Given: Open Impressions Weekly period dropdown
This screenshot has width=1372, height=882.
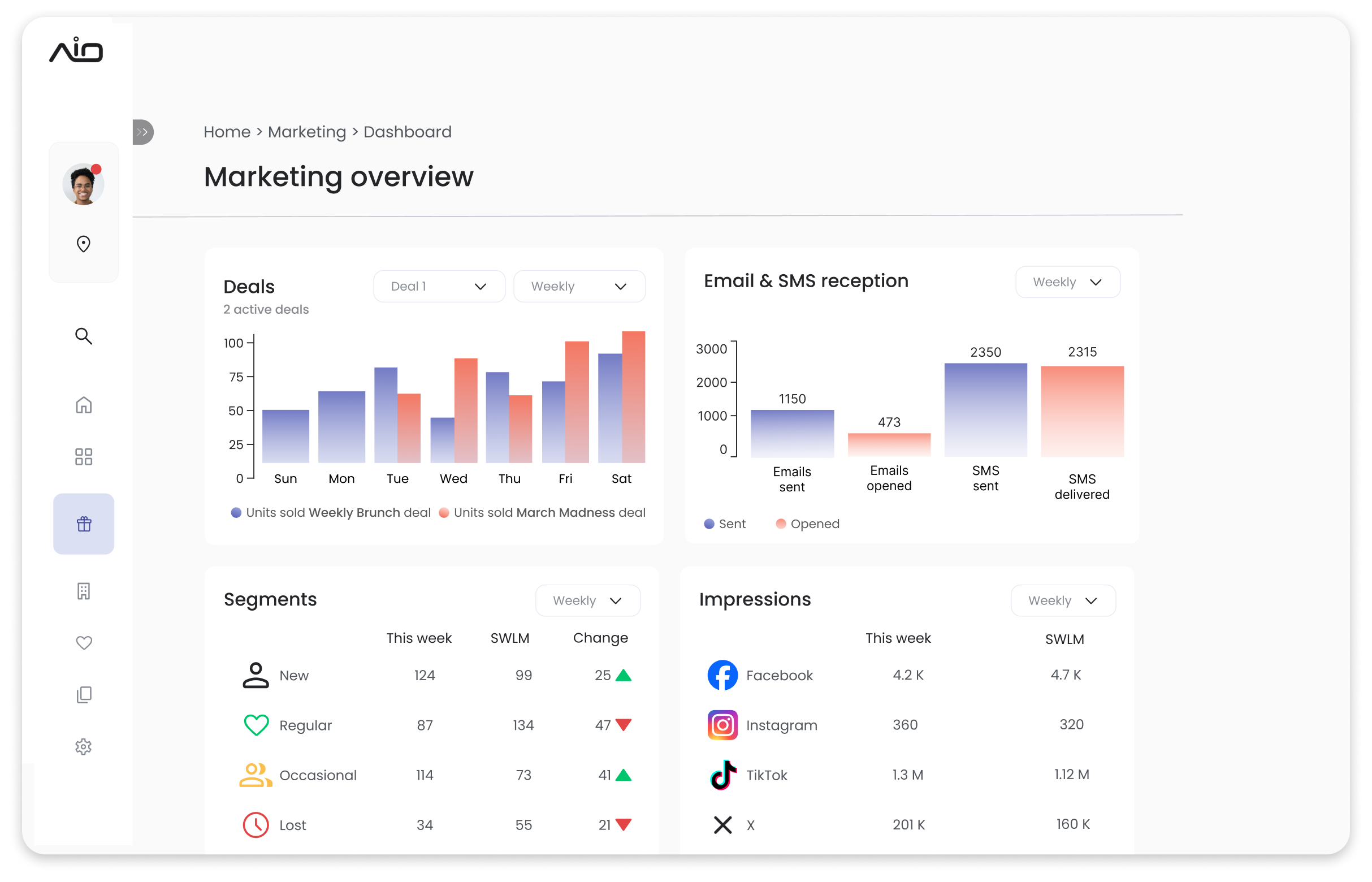Looking at the screenshot, I should pyautogui.click(x=1063, y=601).
